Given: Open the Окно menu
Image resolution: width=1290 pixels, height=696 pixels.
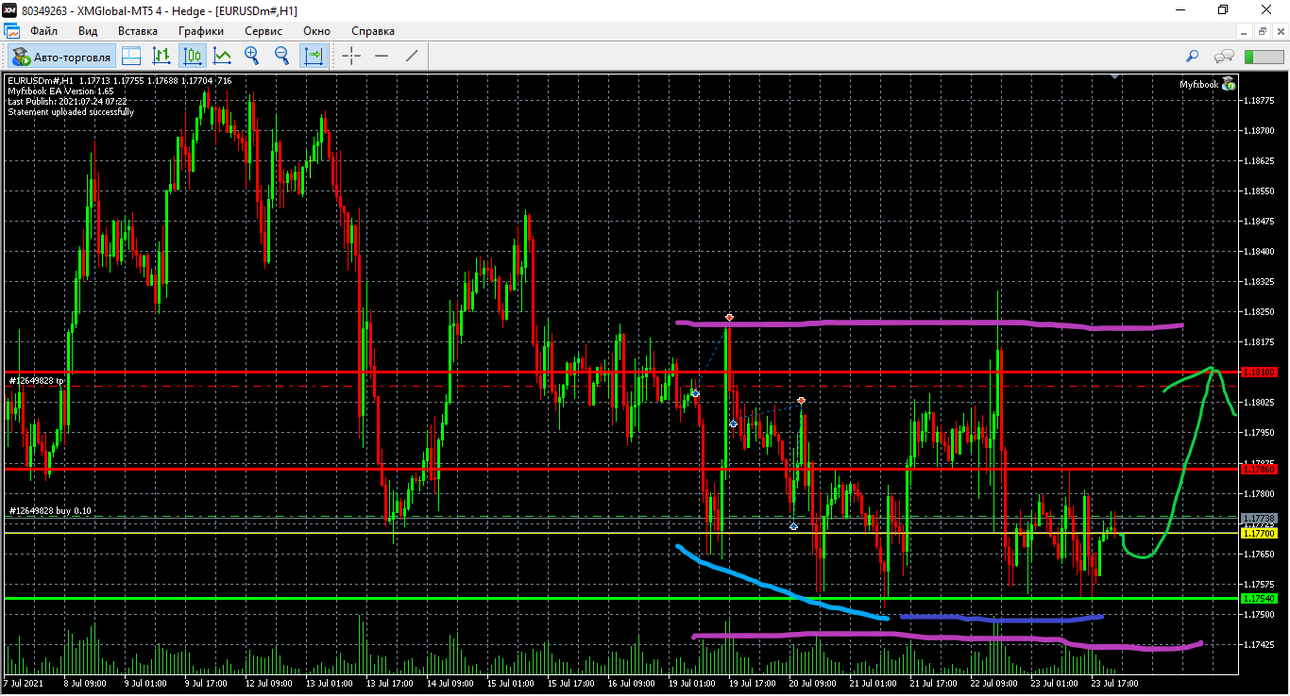Looking at the screenshot, I should pyautogui.click(x=317, y=31).
